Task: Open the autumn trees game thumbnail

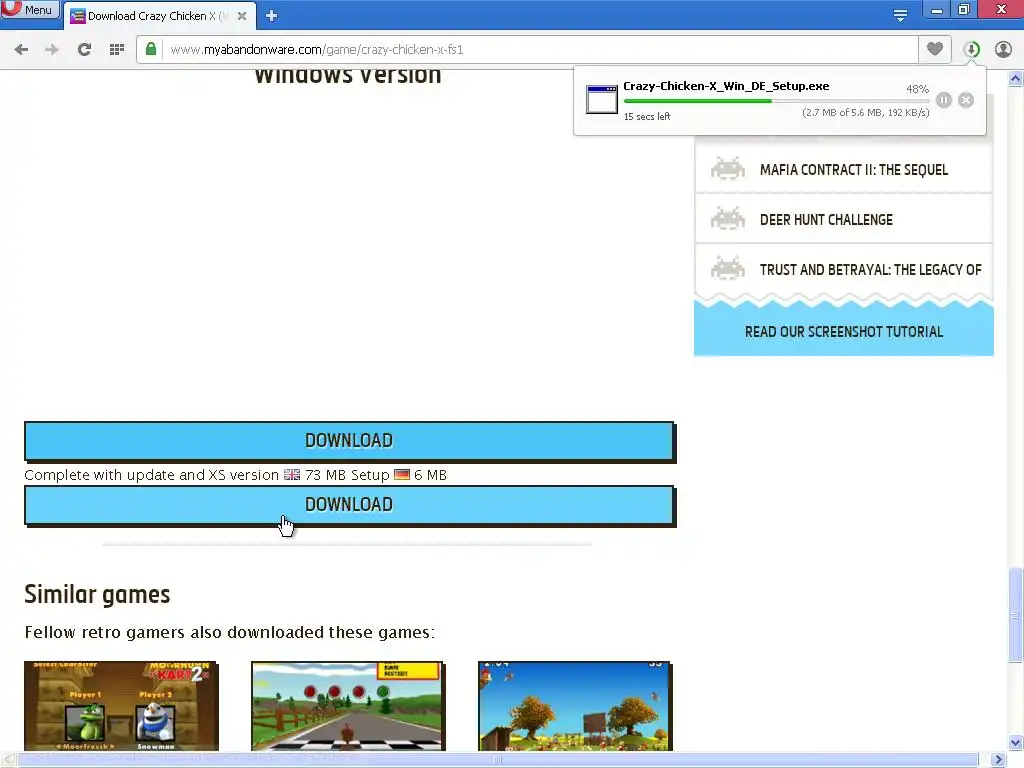Action: point(575,706)
